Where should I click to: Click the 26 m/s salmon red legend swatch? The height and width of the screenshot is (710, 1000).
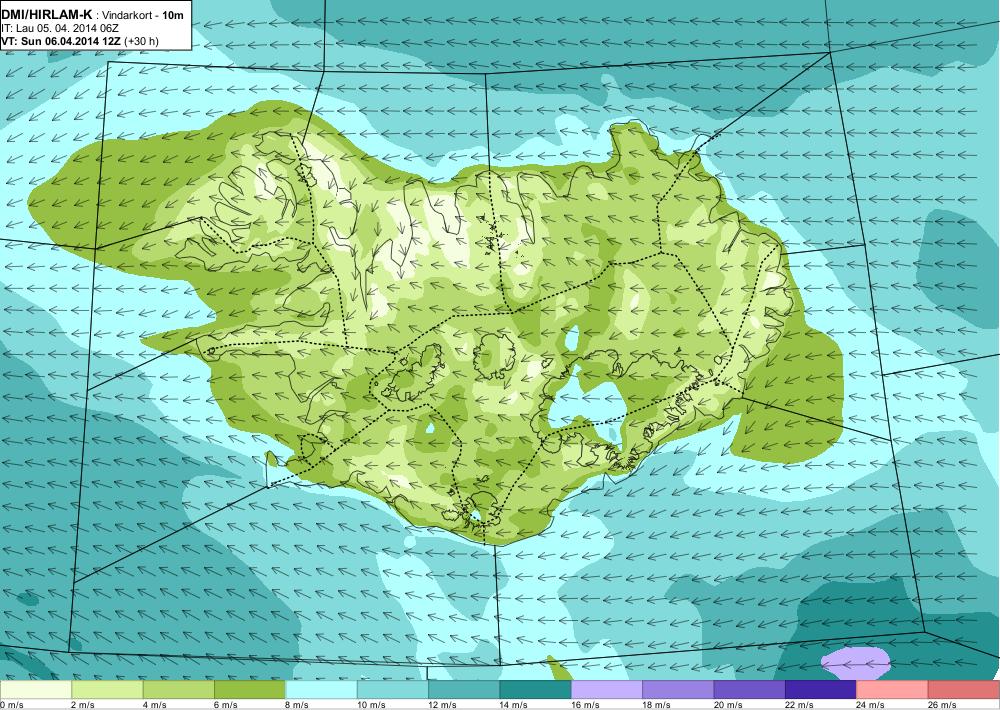[964, 690]
